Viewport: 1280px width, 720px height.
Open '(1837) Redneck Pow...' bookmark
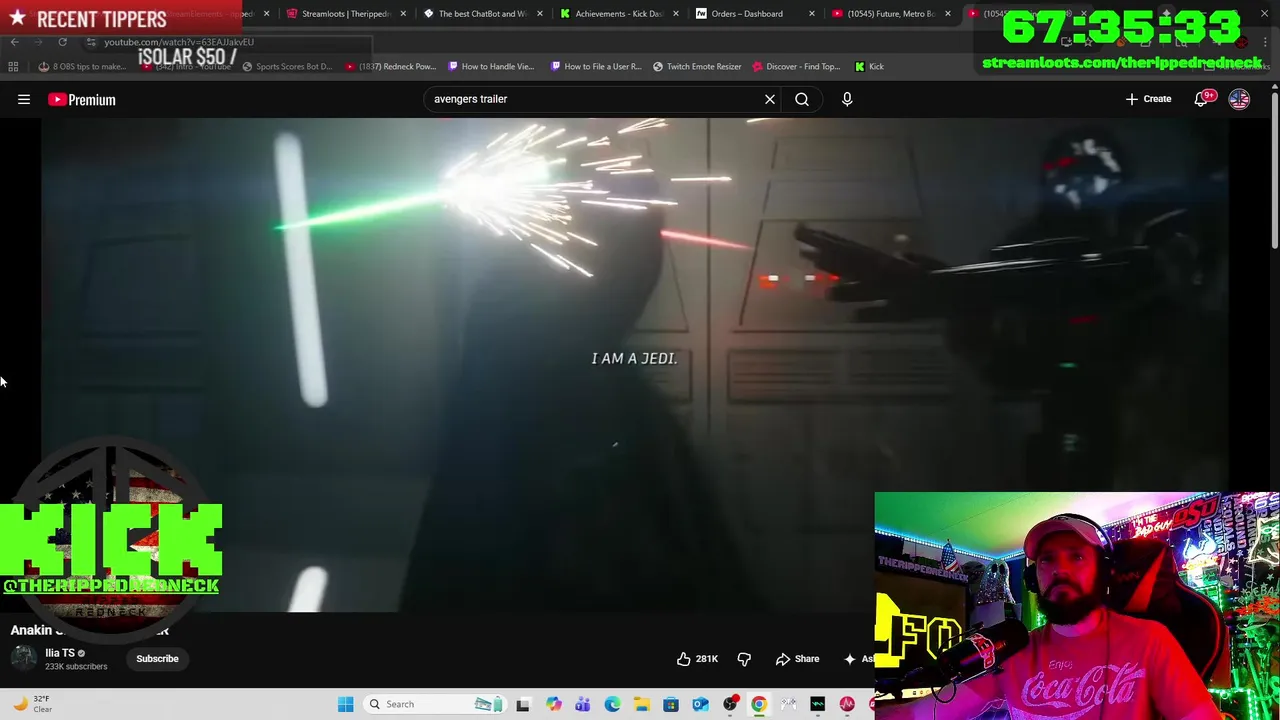tap(390, 66)
